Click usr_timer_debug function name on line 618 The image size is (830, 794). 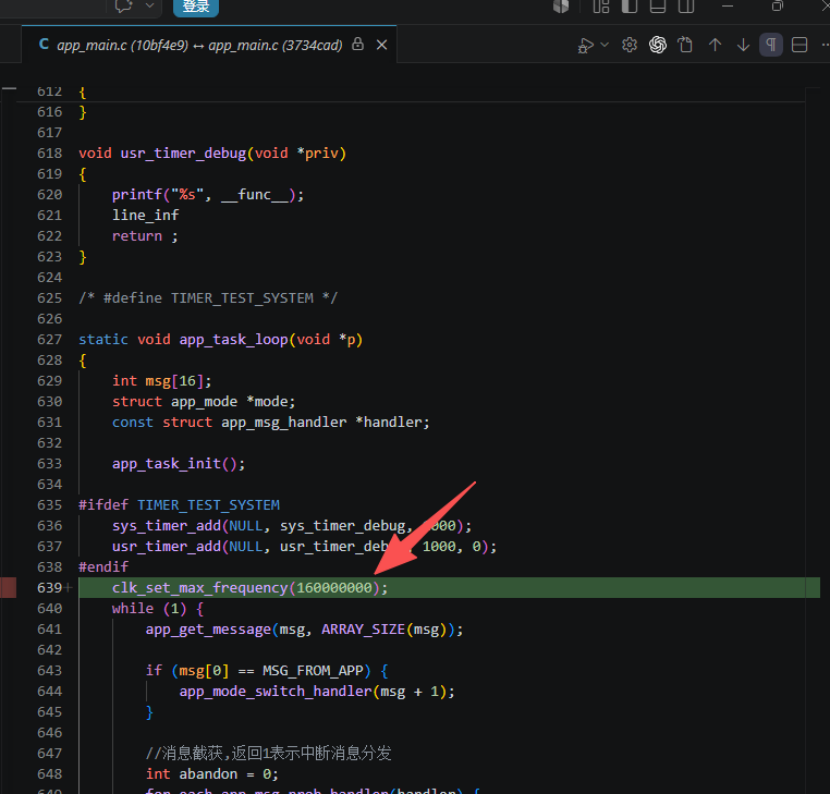(x=183, y=154)
